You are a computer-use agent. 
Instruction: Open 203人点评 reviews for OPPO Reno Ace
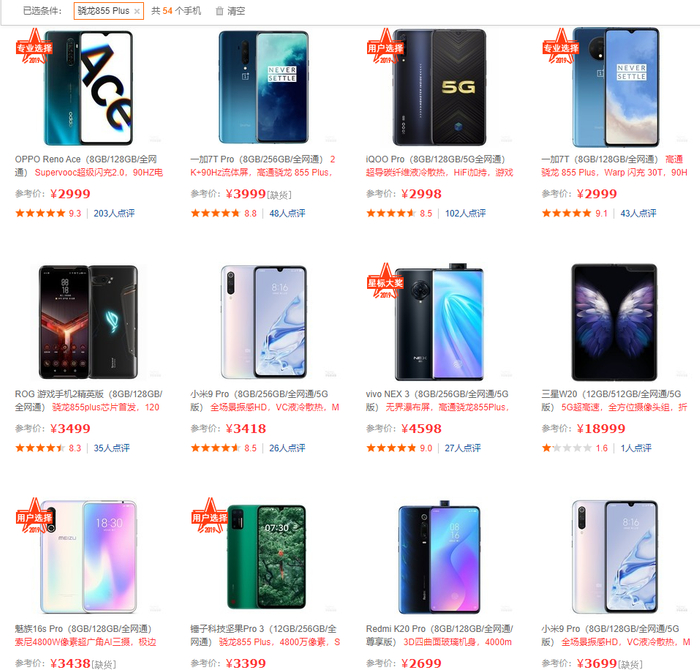[114, 213]
